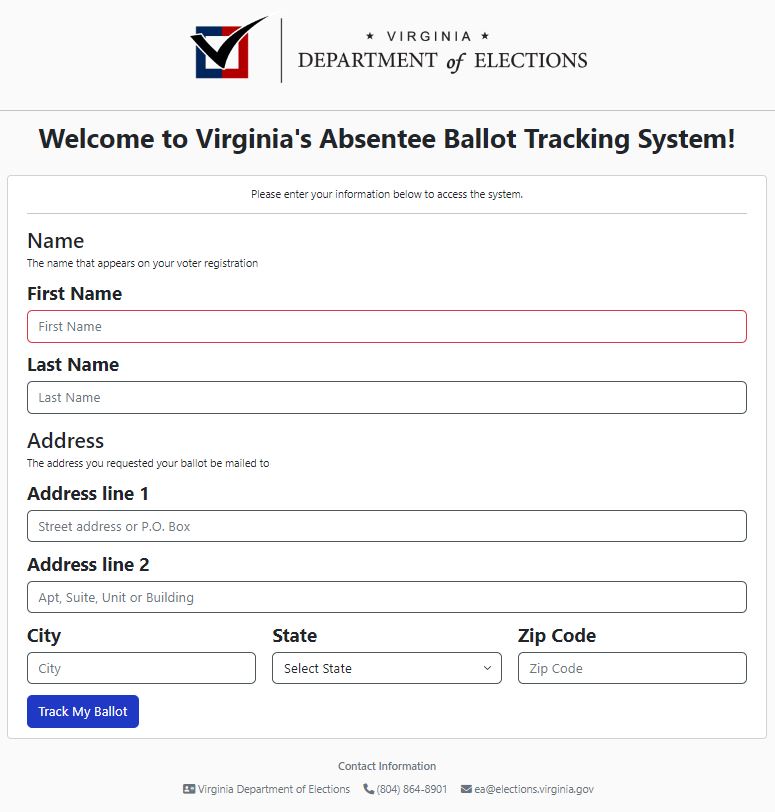Click the (804) 864-8901 phone number
This screenshot has height=812, width=775.
[412, 789]
